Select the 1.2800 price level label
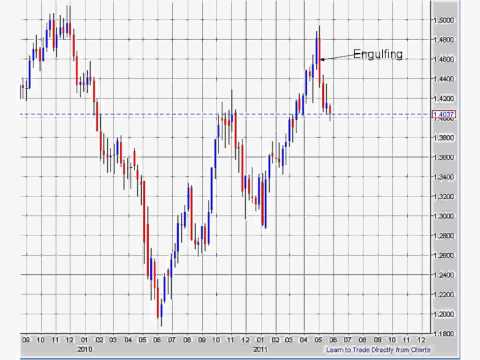 coord(444,236)
